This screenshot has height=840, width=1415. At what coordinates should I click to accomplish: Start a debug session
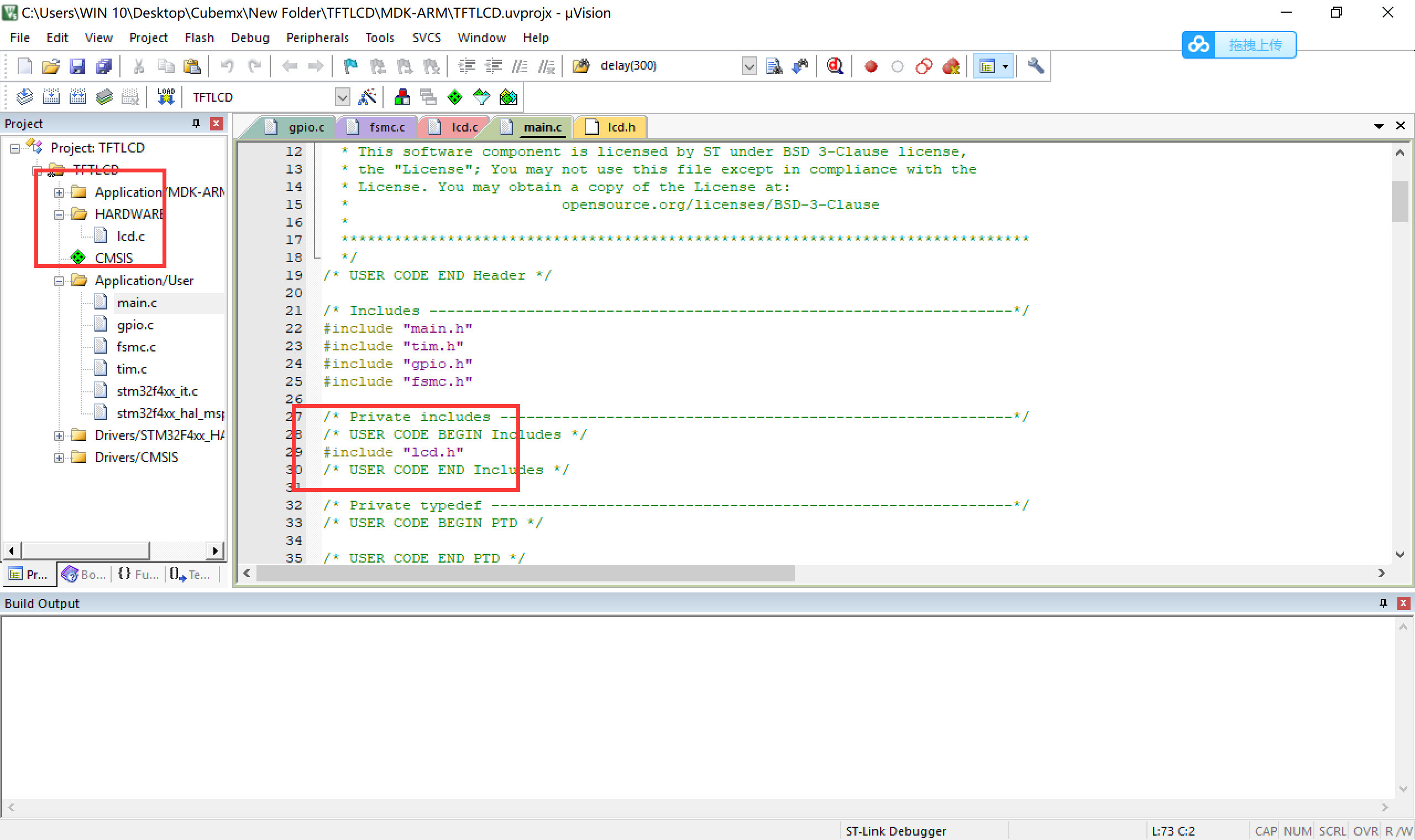click(836, 66)
